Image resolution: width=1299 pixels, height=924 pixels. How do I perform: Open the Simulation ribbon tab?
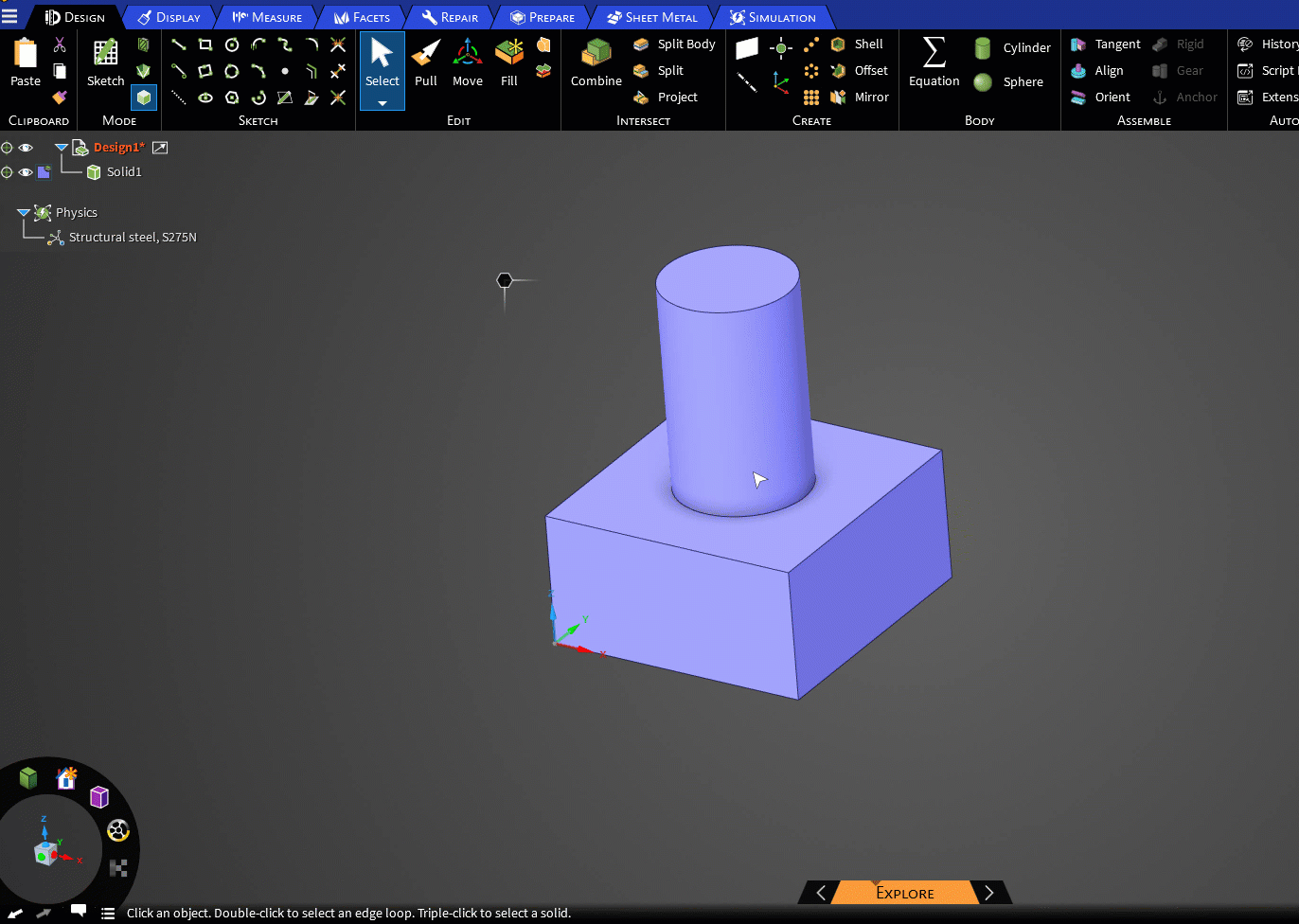click(x=776, y=16)
